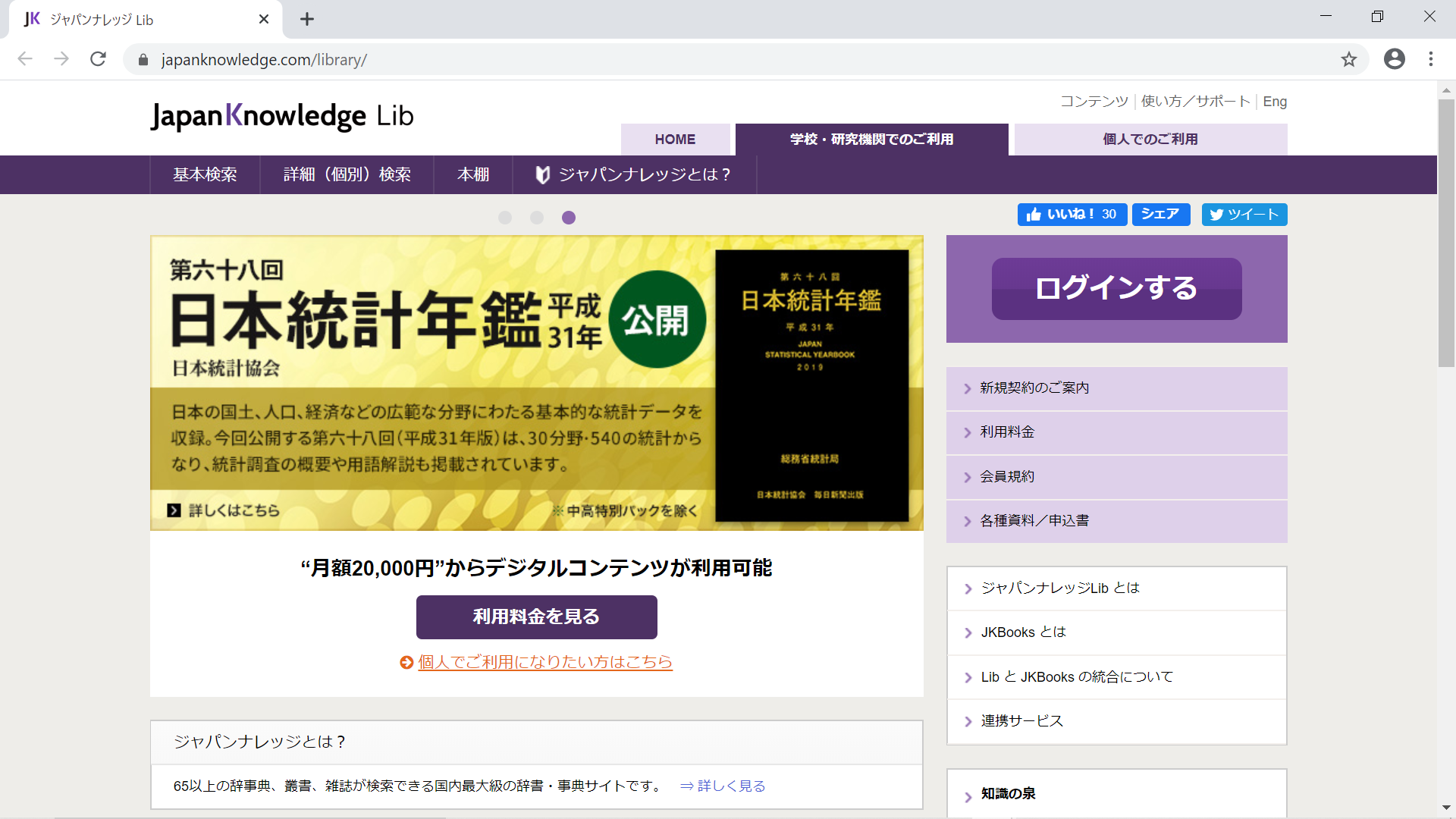Click the 日本統計年鑑 book cover image
The image size is (1456, 819).
812,386
